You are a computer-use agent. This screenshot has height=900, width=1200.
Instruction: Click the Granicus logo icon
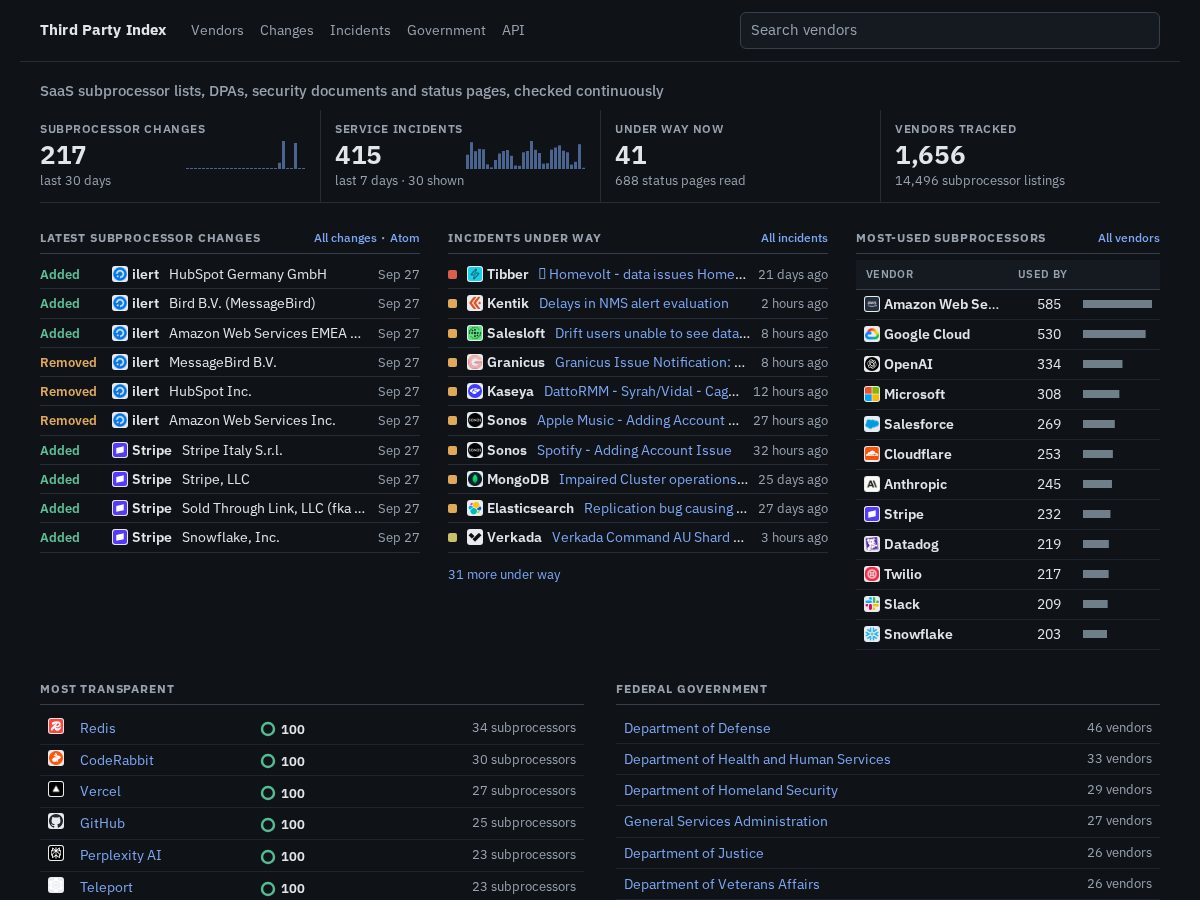pyautogui.click(x=475, y=362)
